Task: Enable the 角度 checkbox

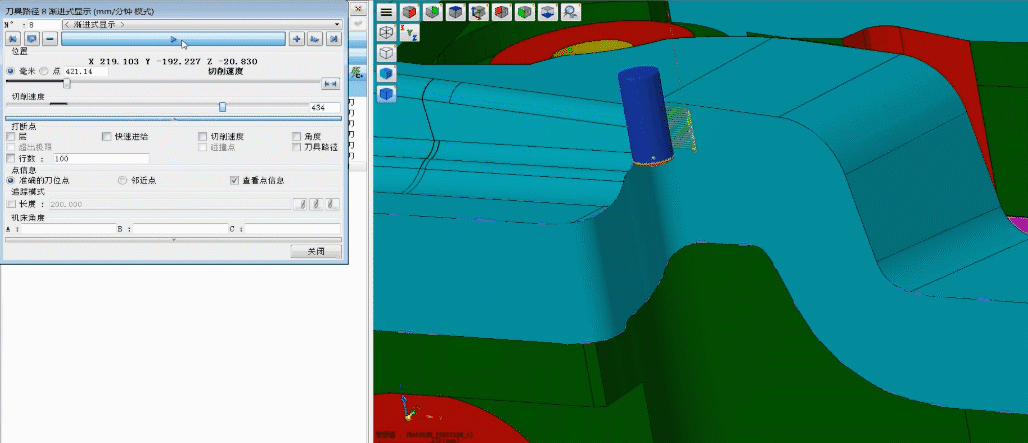Action: (297, 136)
